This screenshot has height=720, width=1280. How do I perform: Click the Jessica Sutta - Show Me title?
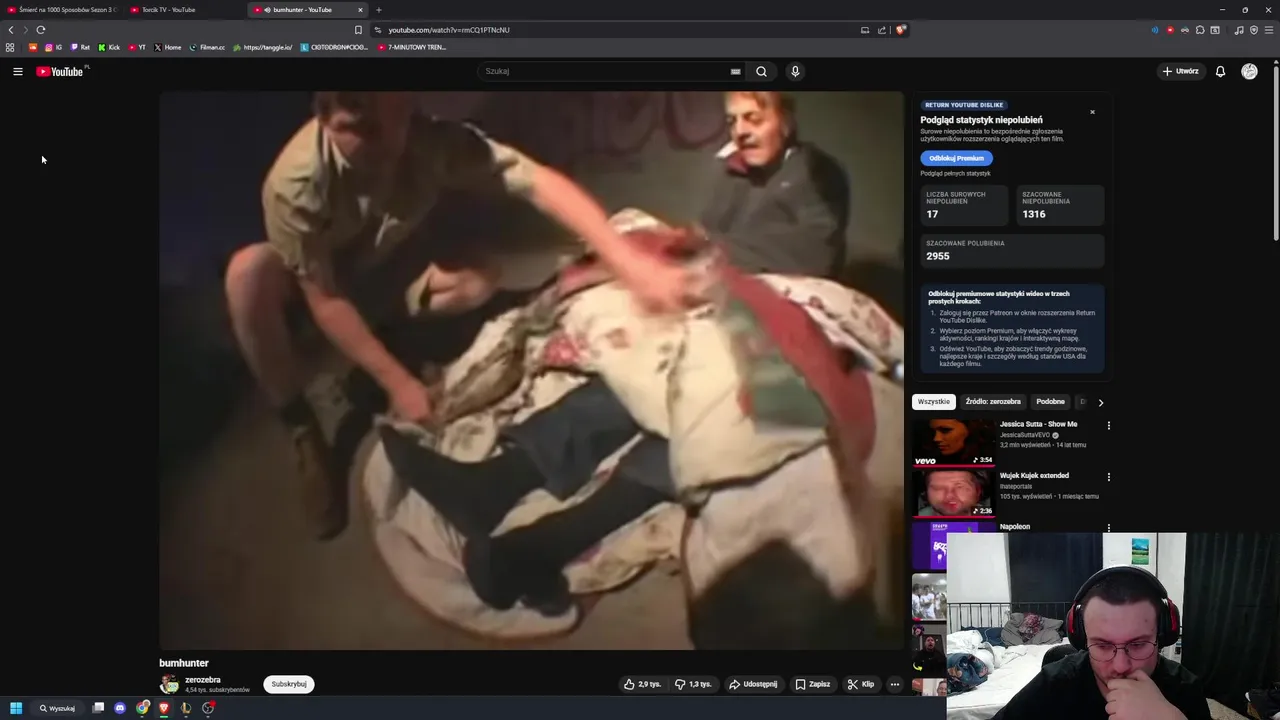point(1038,424)
